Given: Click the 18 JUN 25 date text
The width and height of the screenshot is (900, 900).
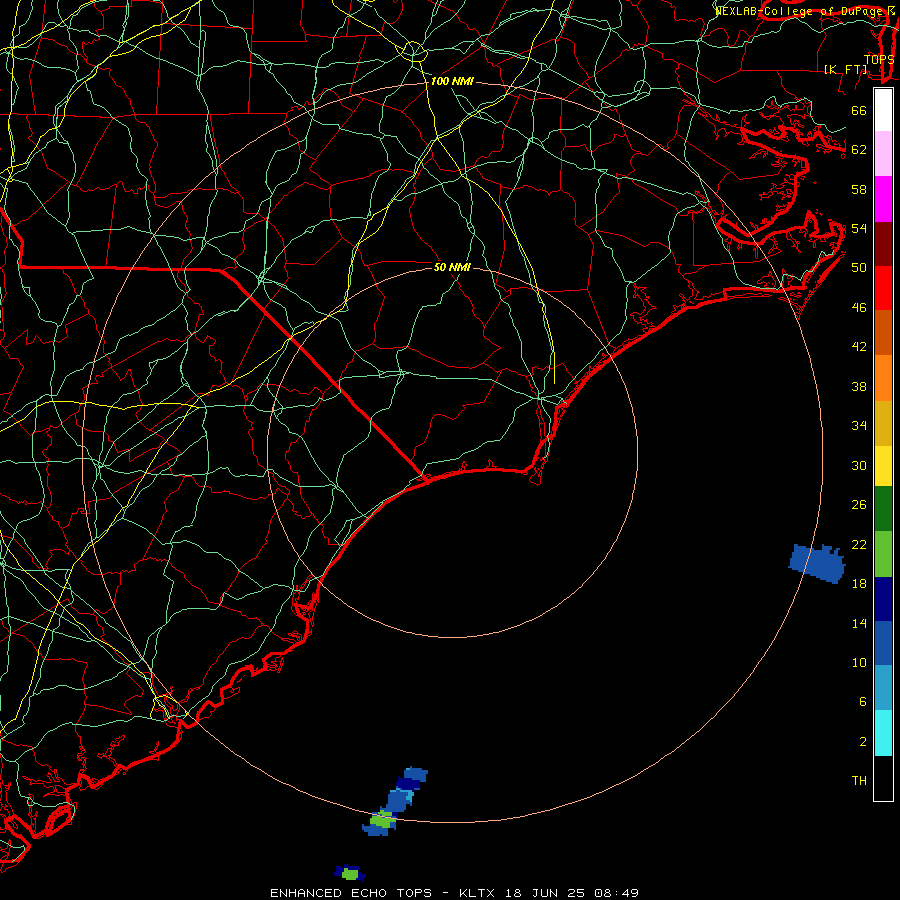Looking at the screenshot, I should tap(545, 893).
